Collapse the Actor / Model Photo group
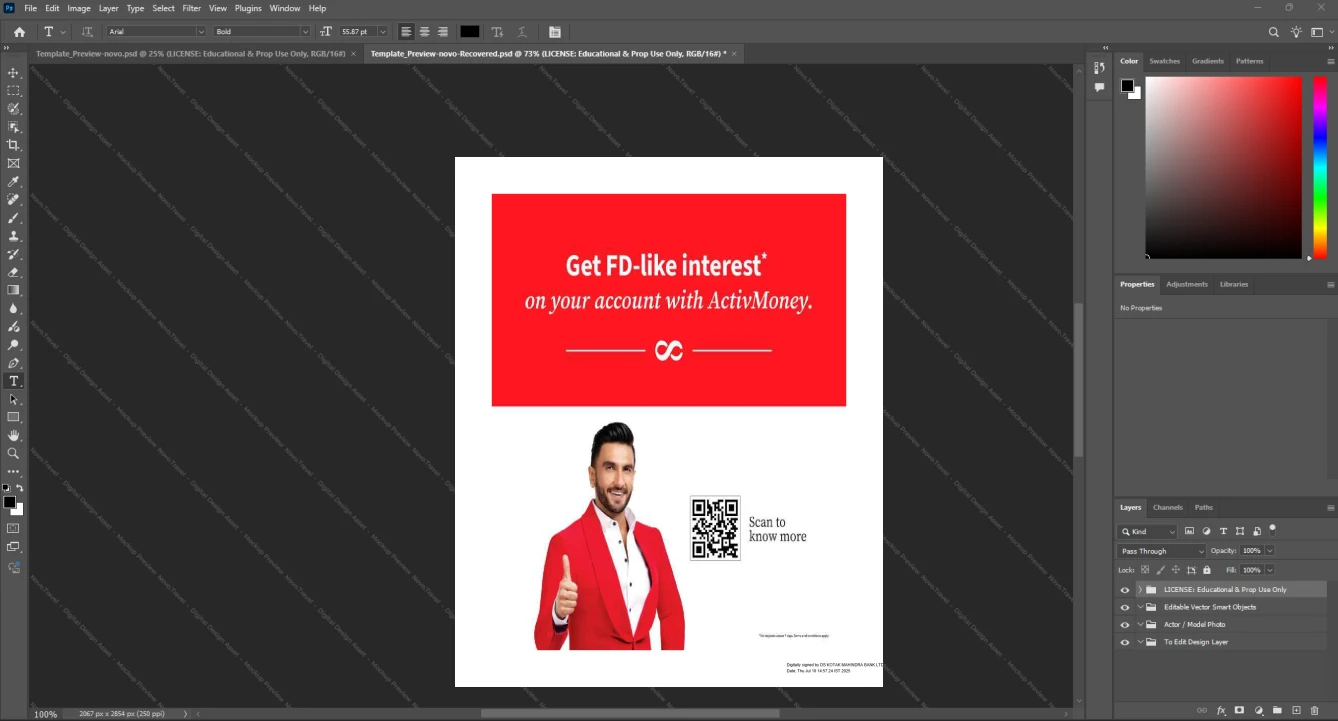This screenshot has width=1338, height=721. tap(1140, 625)
